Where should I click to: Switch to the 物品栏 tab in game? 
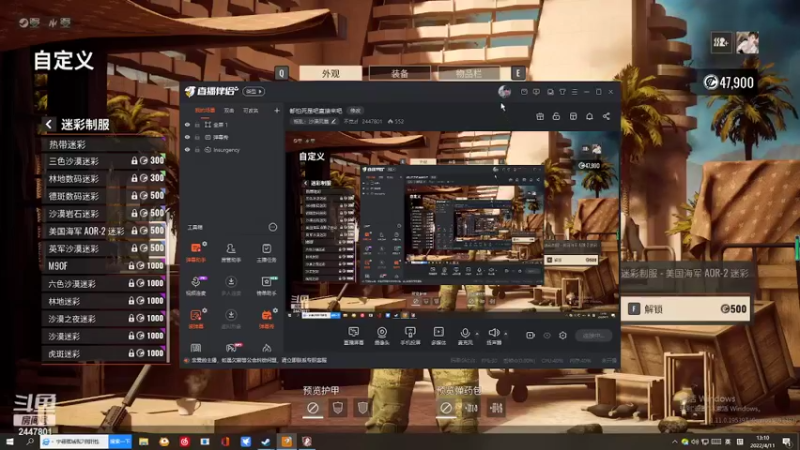pyautogui.click(x=468, y=73)
